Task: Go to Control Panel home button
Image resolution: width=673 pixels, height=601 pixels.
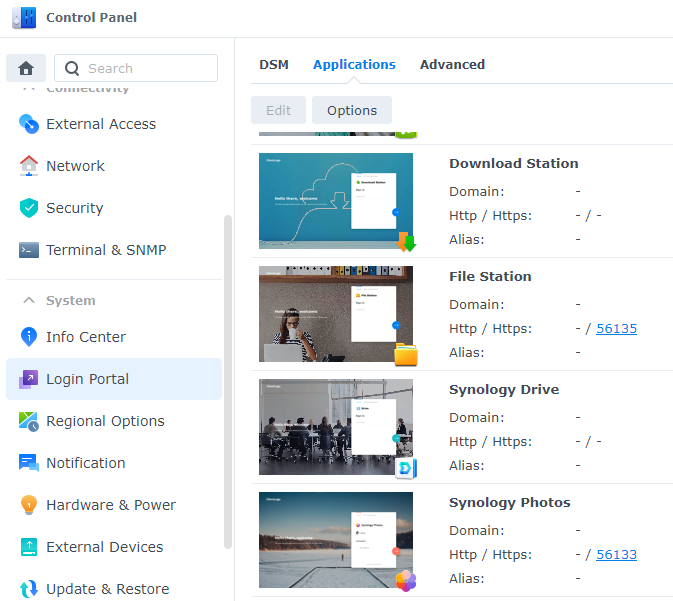Action: click(x=26, y=68)
